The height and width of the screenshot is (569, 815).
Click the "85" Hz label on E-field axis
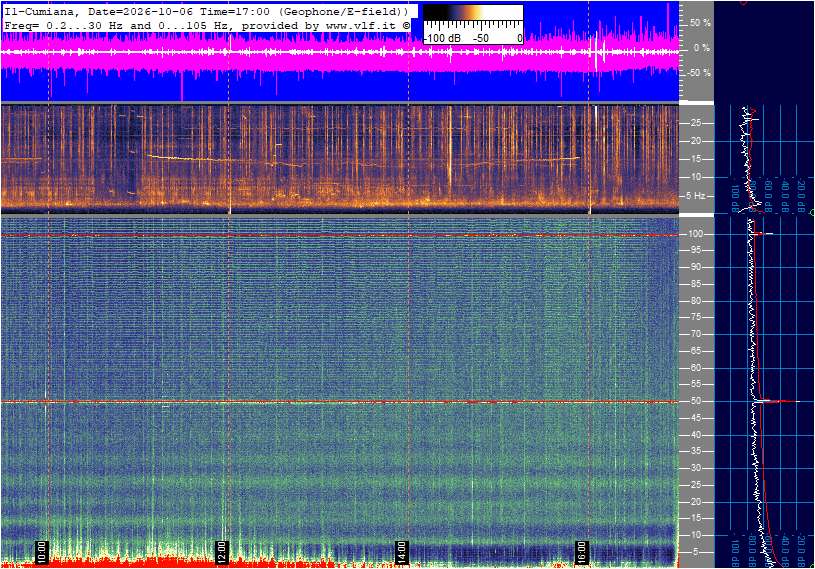pos(695,284)
